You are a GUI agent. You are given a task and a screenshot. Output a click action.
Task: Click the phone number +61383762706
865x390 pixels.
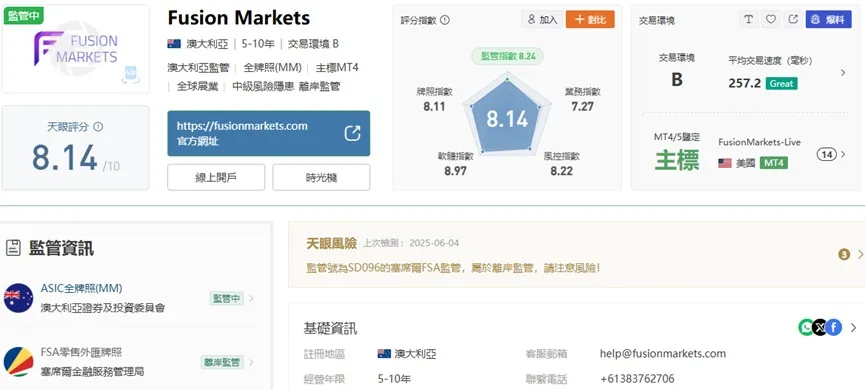click(637, 379)
